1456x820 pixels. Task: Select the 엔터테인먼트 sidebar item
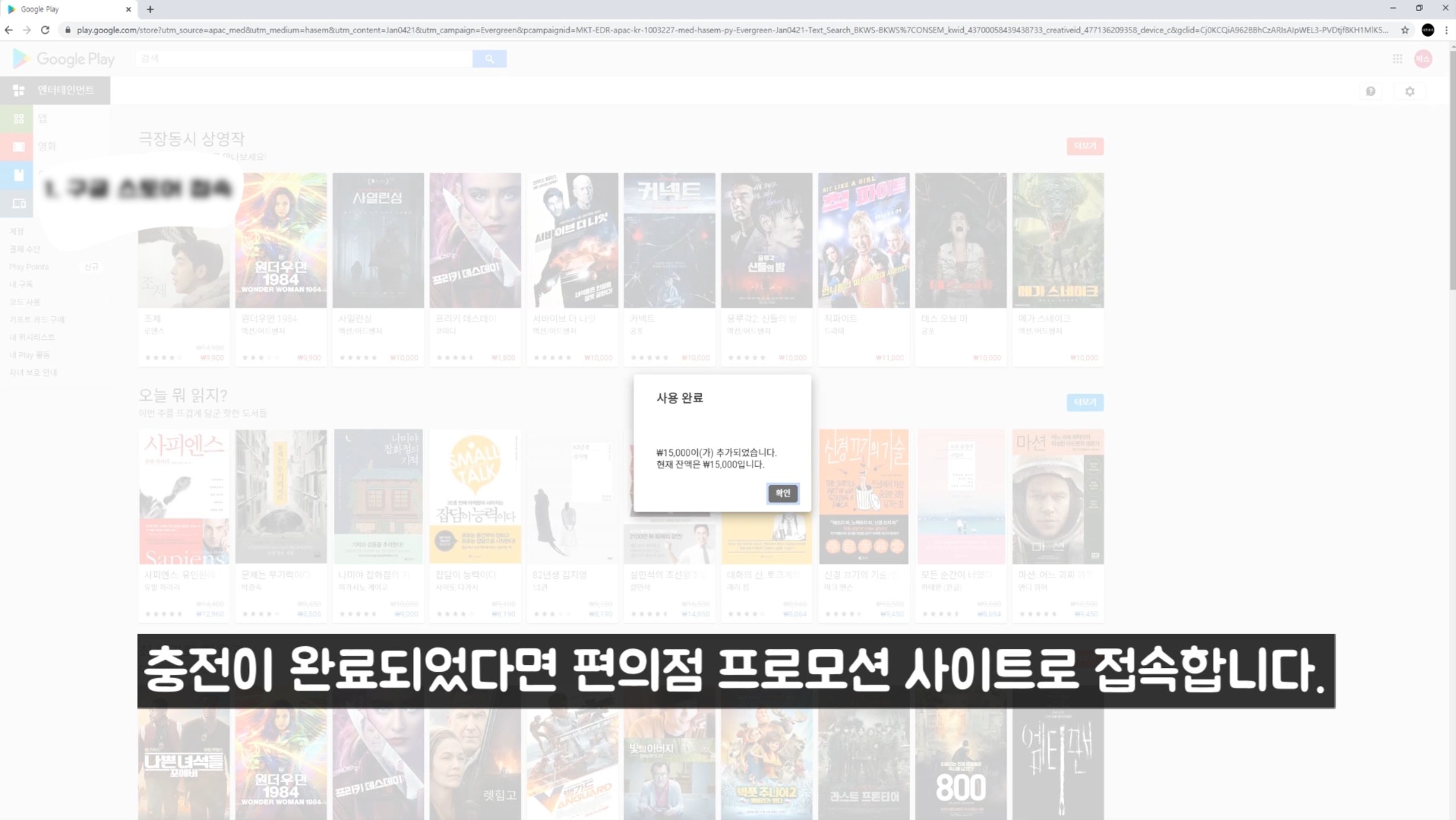(x=55, y=90)
